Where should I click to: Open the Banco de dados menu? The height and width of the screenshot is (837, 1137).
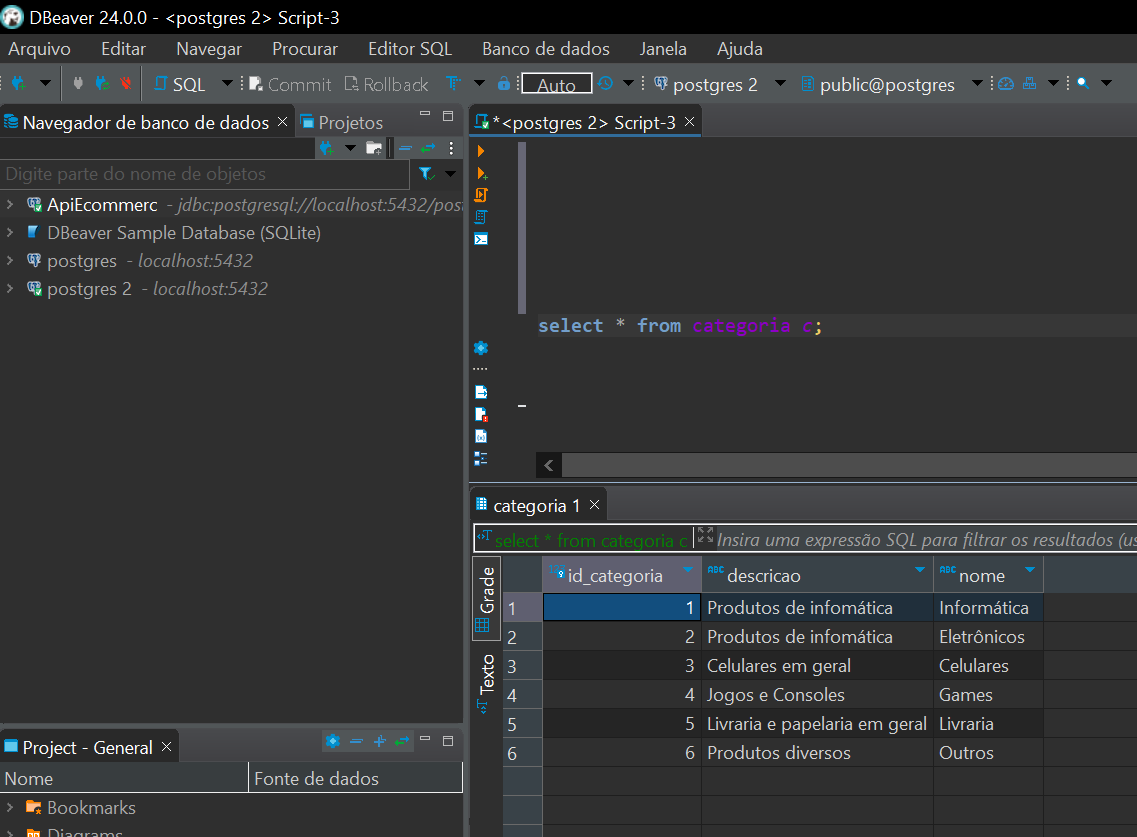click(546, 49)
